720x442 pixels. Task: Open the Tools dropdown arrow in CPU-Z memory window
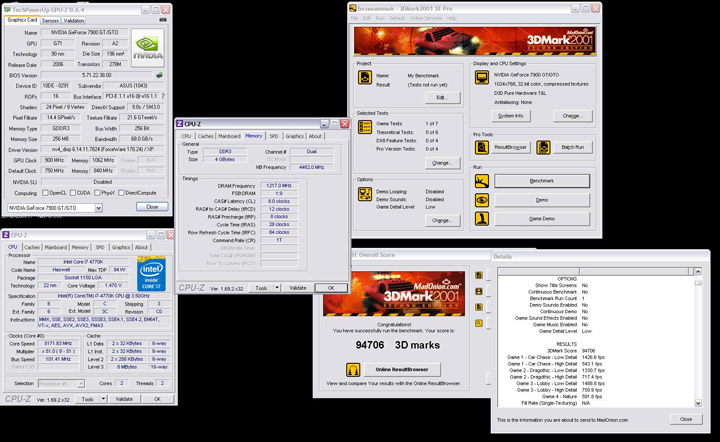pos(277,288)
